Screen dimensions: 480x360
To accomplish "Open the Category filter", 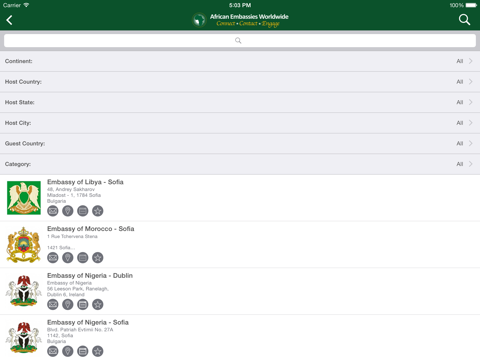I will point(240,164).
